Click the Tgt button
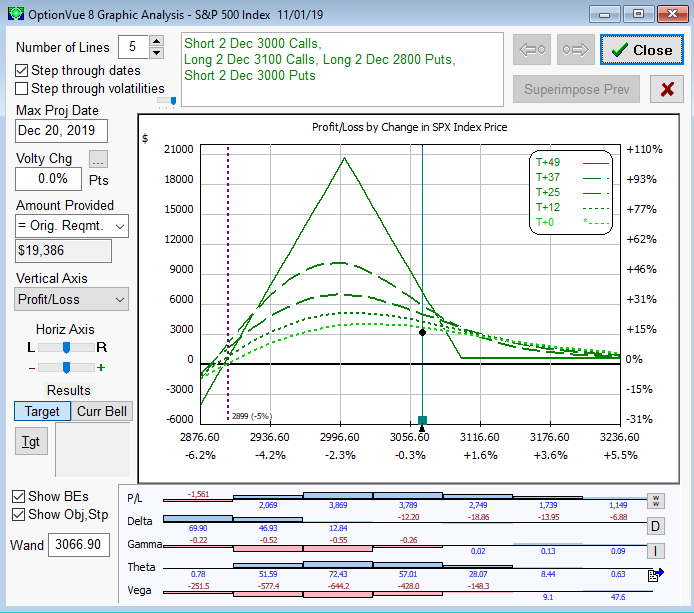The height and width of the screenshot is (613, 694). point(31,441)
